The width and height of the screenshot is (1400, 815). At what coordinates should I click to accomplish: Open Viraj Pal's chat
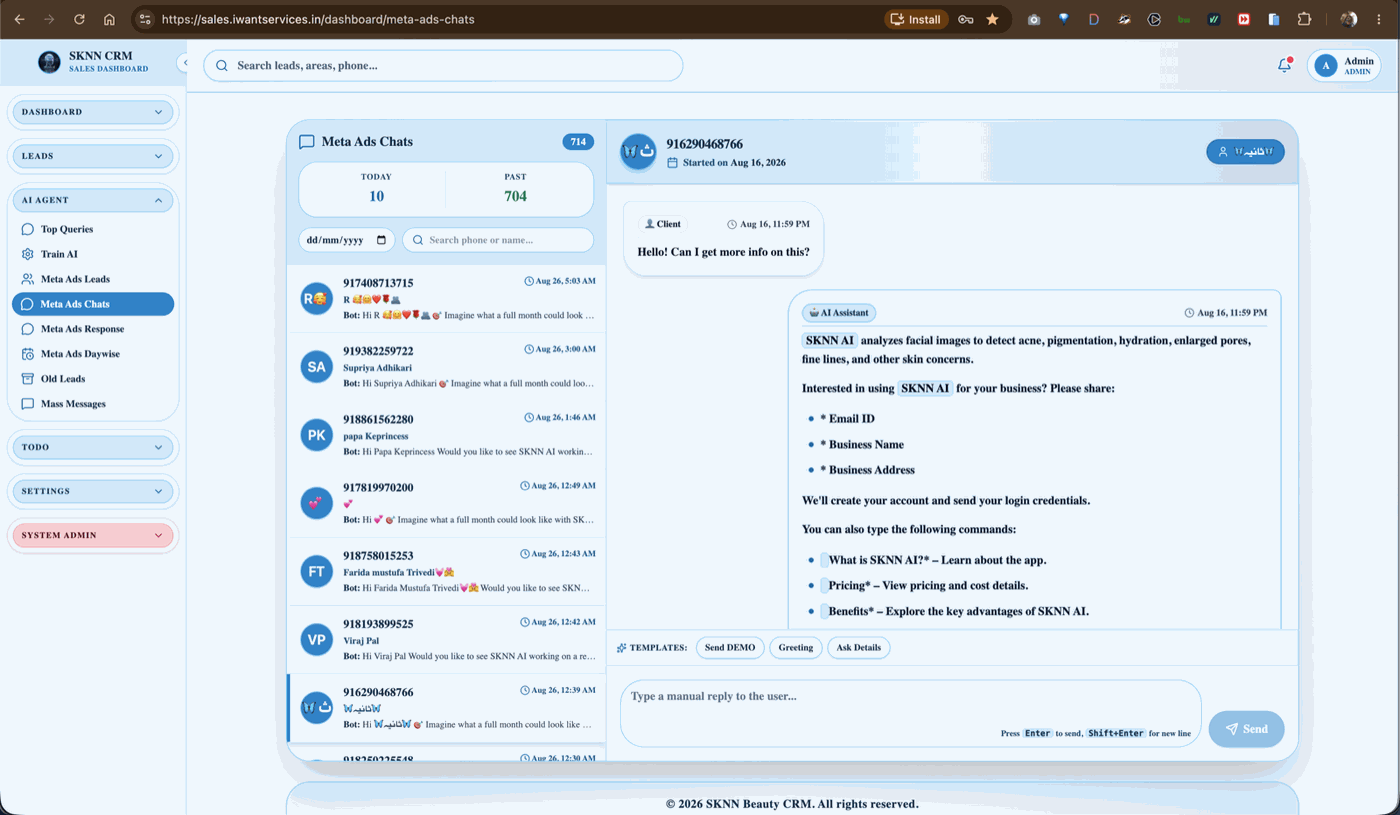(446, 639)
